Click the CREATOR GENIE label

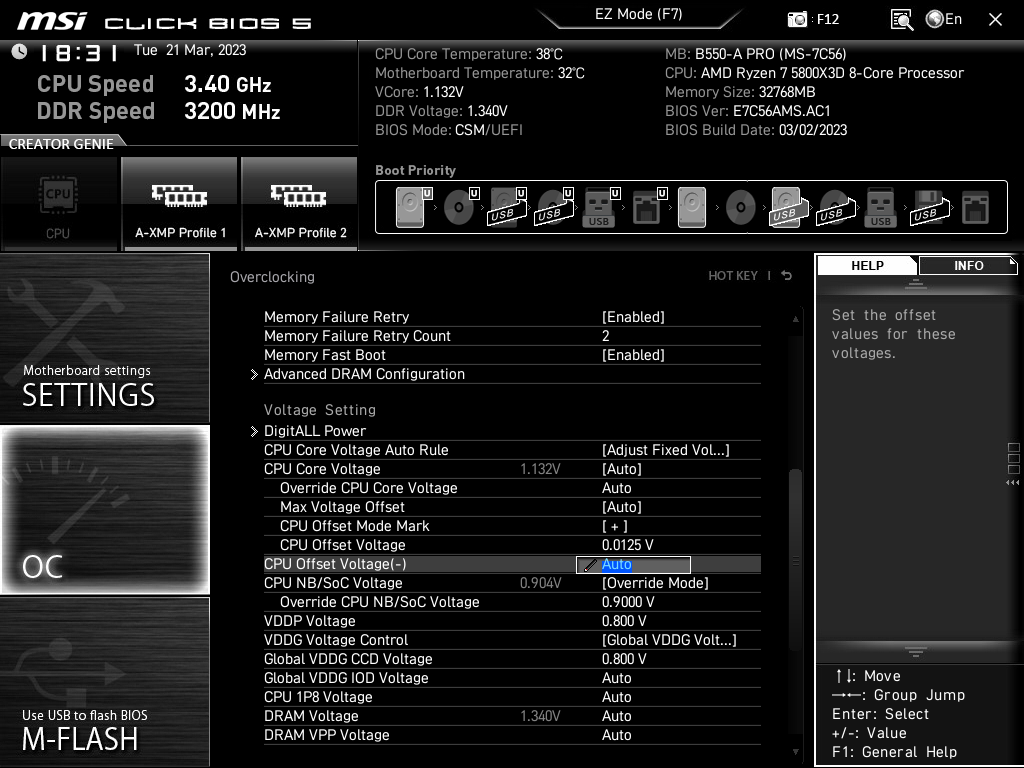click(x=61, y=144)
